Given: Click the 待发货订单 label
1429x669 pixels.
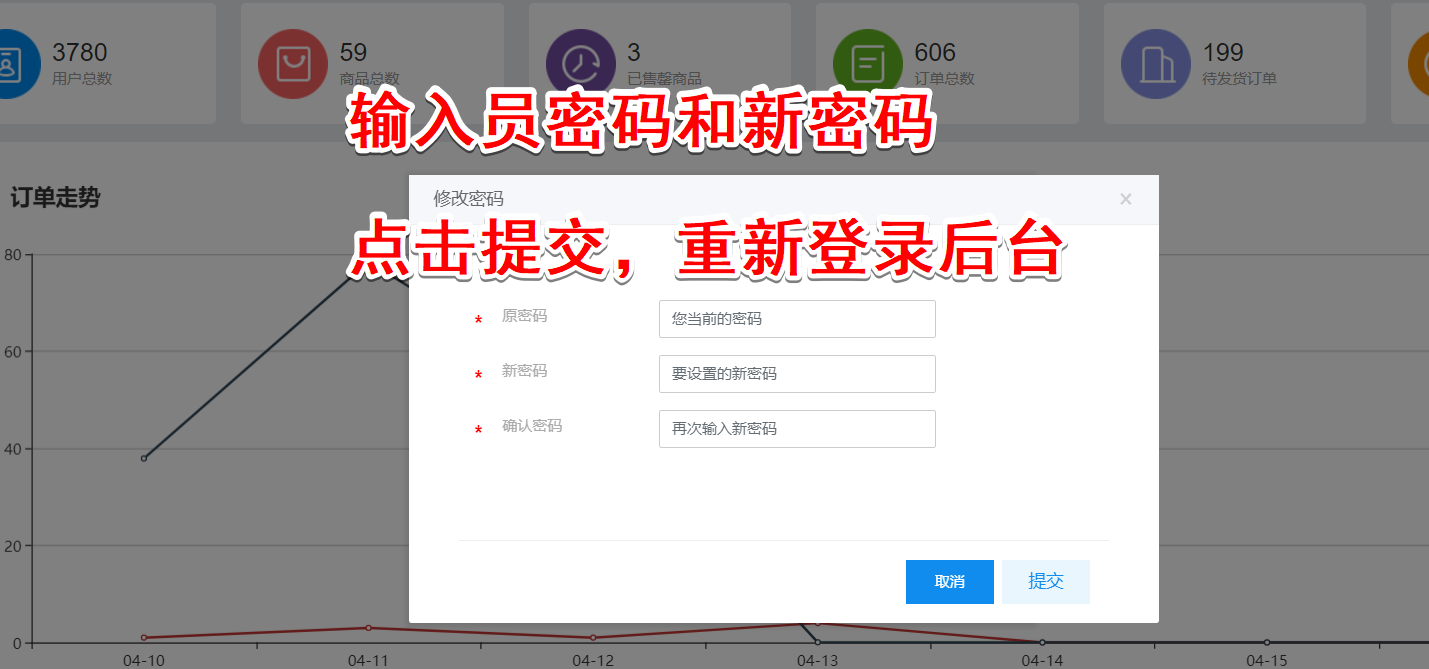Looking at the screenshot, I should point(1240,79).
